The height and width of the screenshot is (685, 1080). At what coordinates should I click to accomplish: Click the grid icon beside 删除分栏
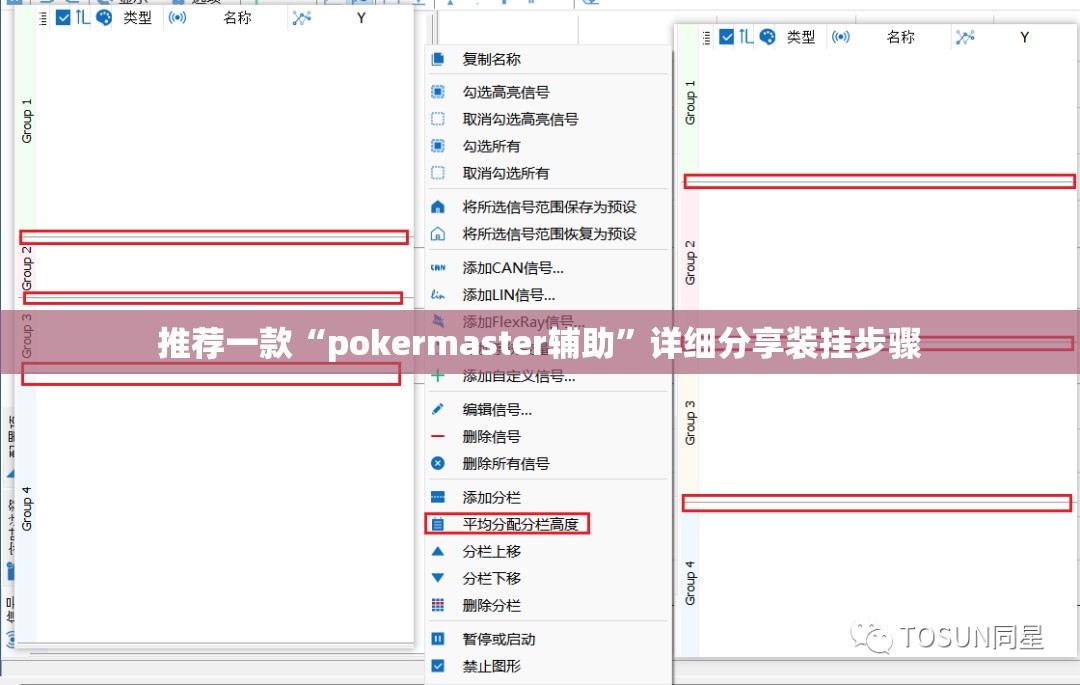tap(437, 605)
